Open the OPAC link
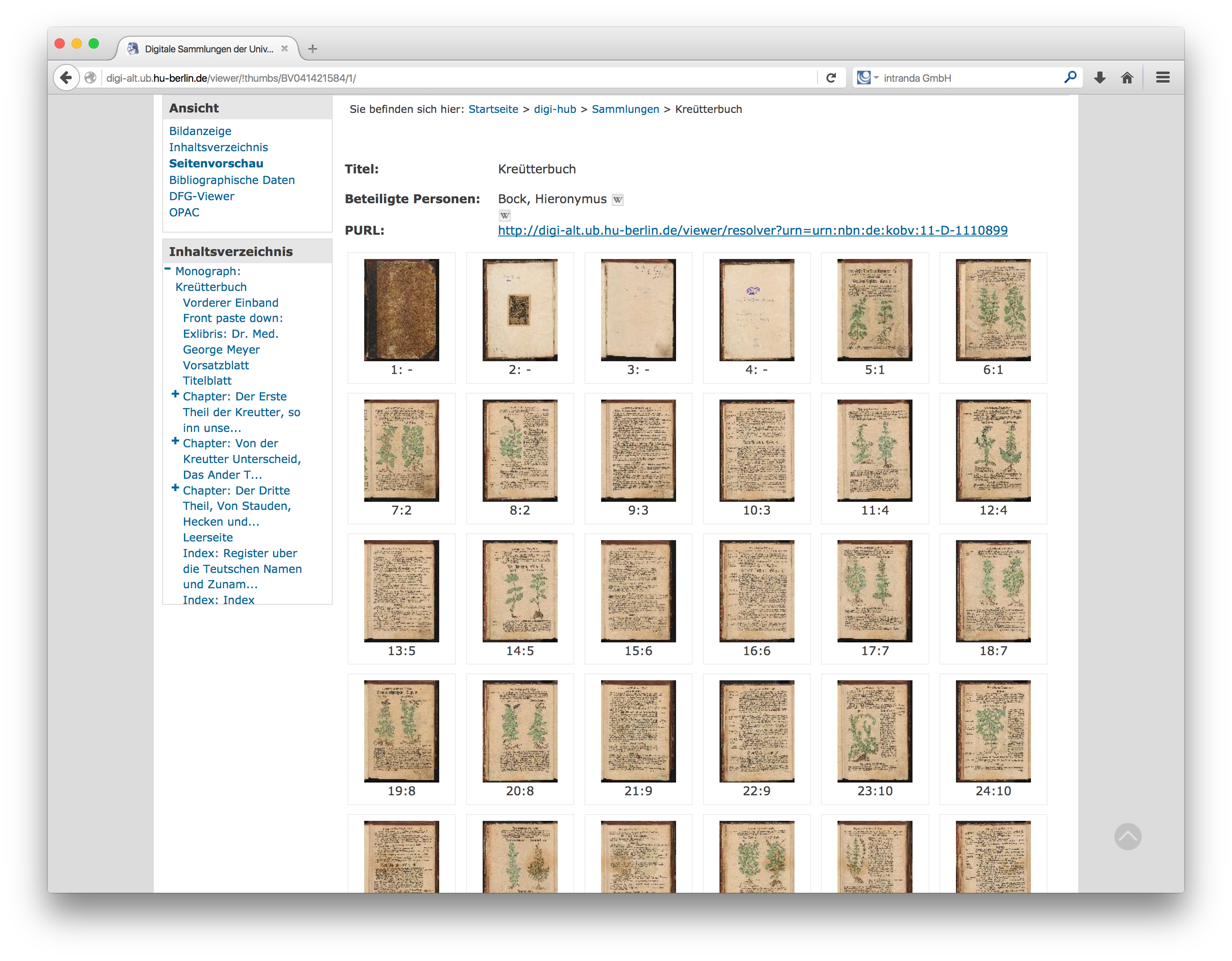The image size is (1232, 961). click(x=184, y=213)
